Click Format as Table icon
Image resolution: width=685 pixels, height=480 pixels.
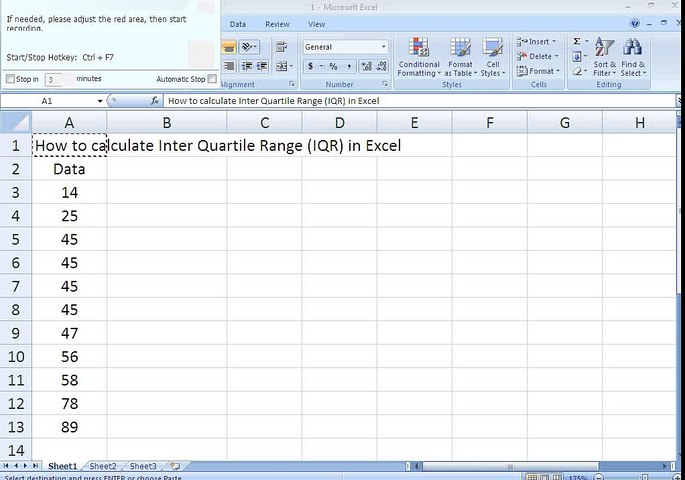[460, 47]
